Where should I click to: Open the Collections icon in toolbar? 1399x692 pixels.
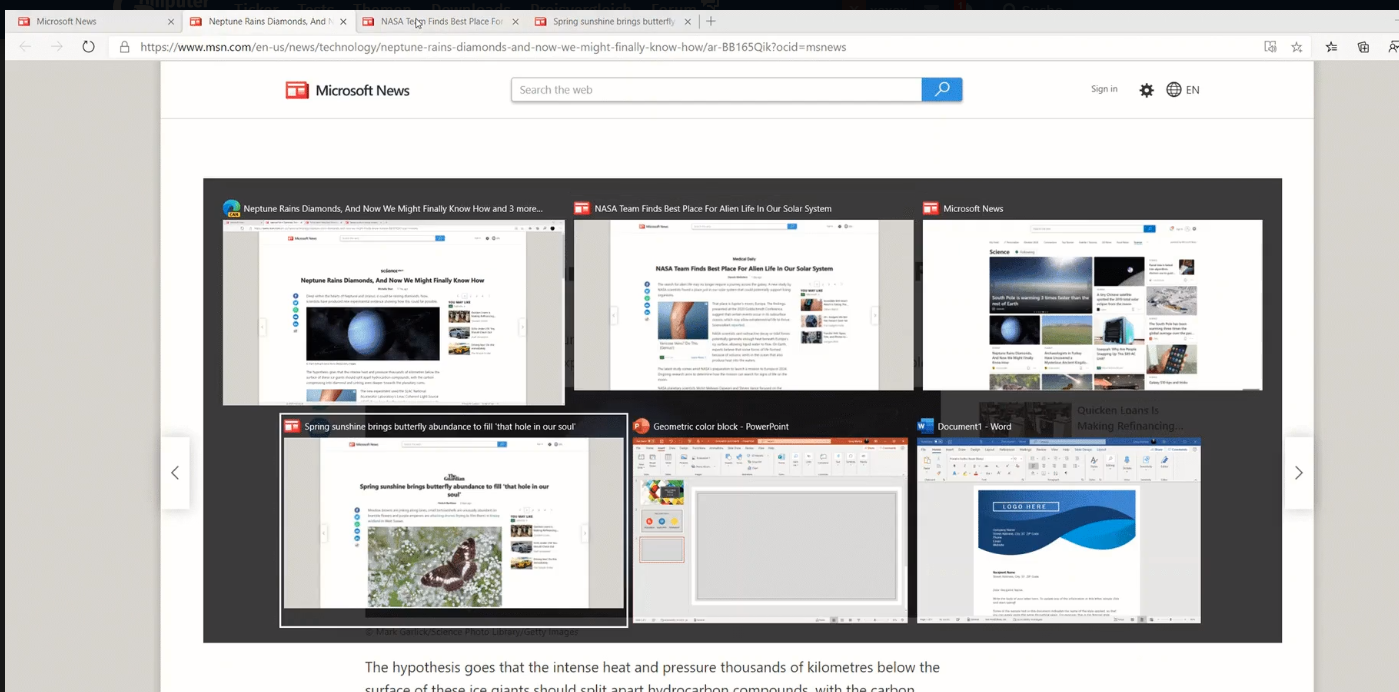[x=1363, y=46]
